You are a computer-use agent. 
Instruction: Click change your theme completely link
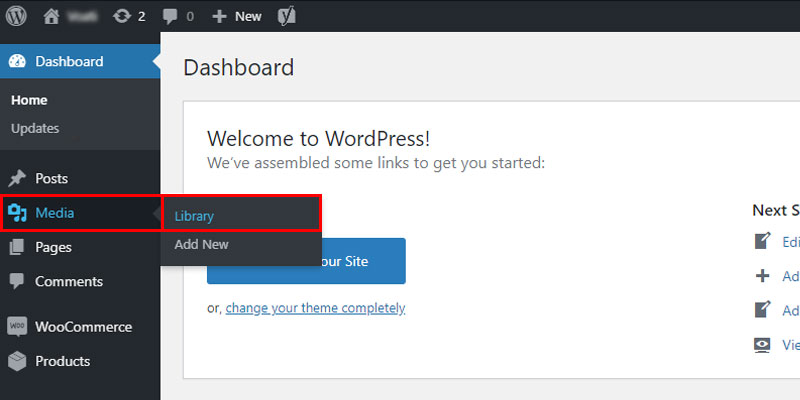pos(315,308)
